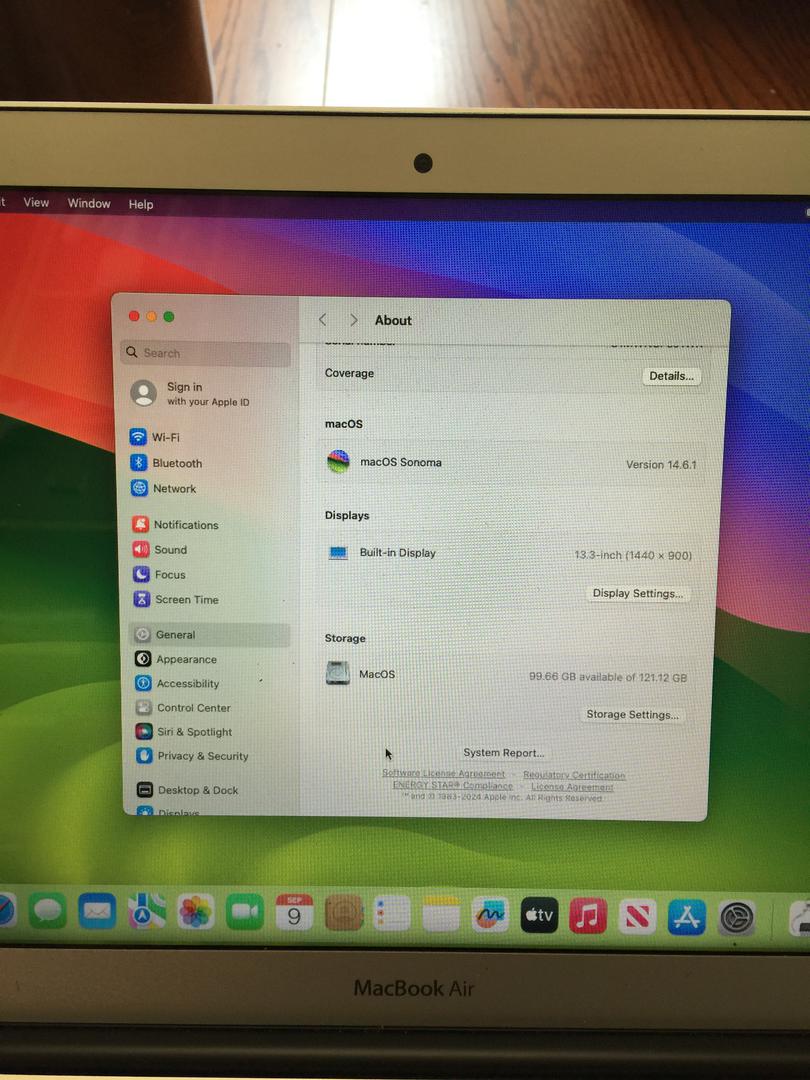Image resolution: width=810 pixels, height=1080 pixels.
Task: Open the Regulatory Certification link
Action: click(x=574, y=776)
